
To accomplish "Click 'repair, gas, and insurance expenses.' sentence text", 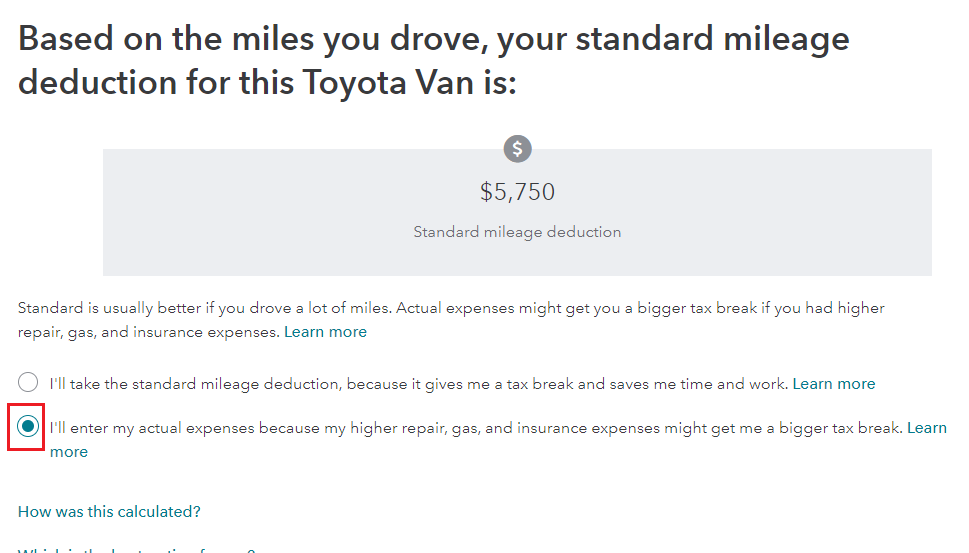I will 148,332.
